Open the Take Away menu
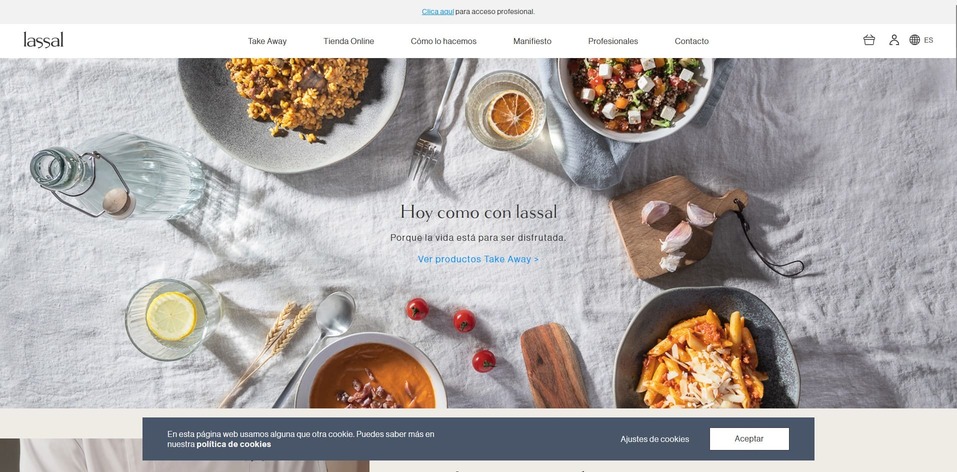 [x=267, y=41]
